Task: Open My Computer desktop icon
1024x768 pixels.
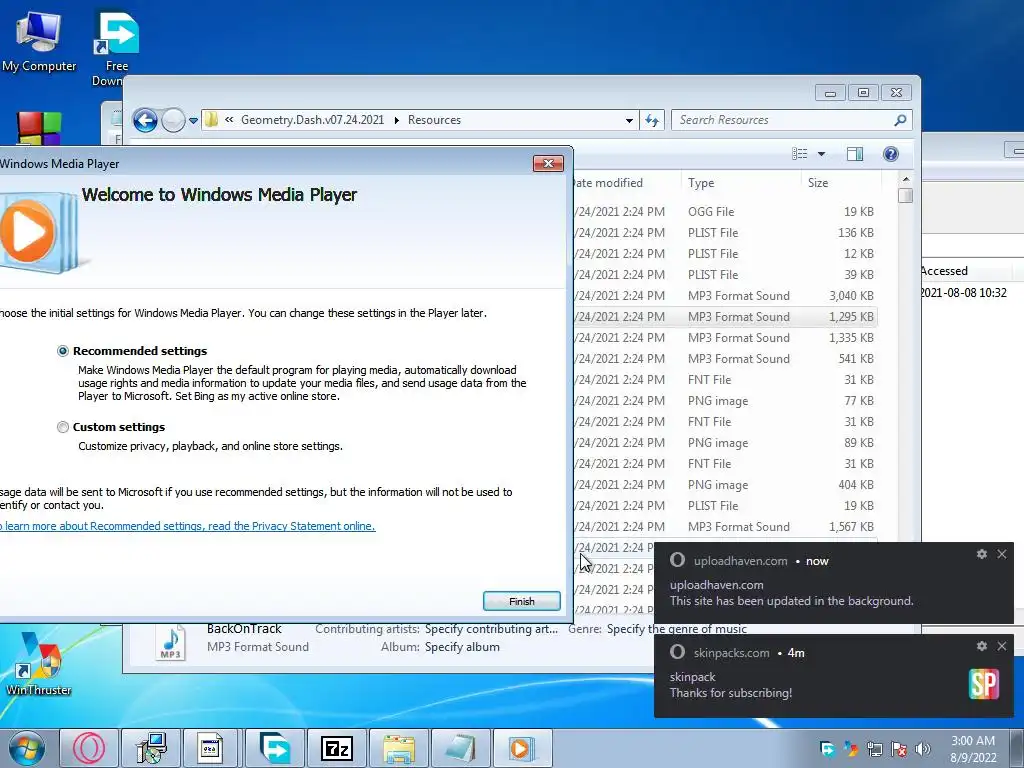Action: click(39, 42)
